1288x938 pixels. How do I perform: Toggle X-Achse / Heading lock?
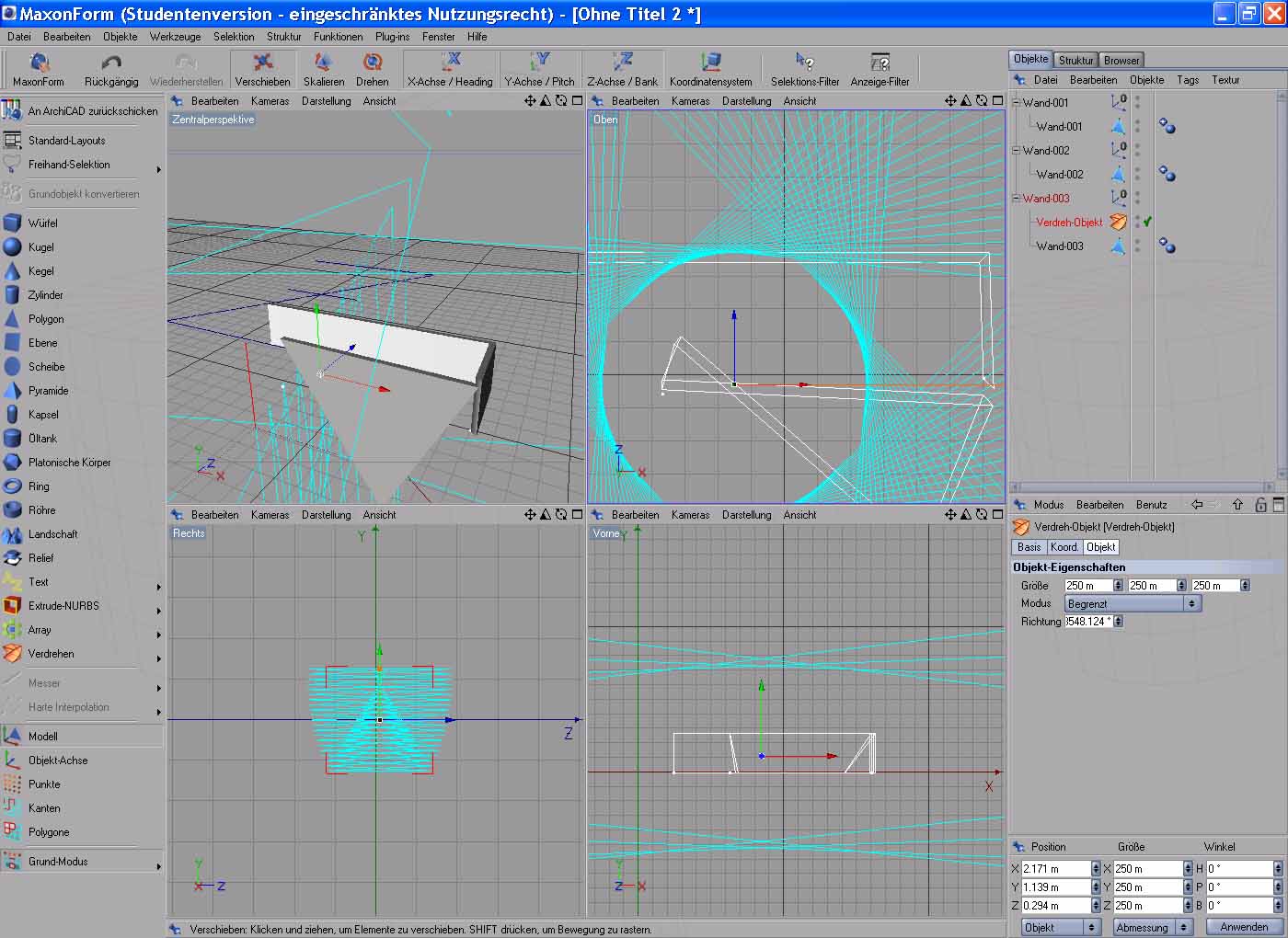tap(450, 69)
